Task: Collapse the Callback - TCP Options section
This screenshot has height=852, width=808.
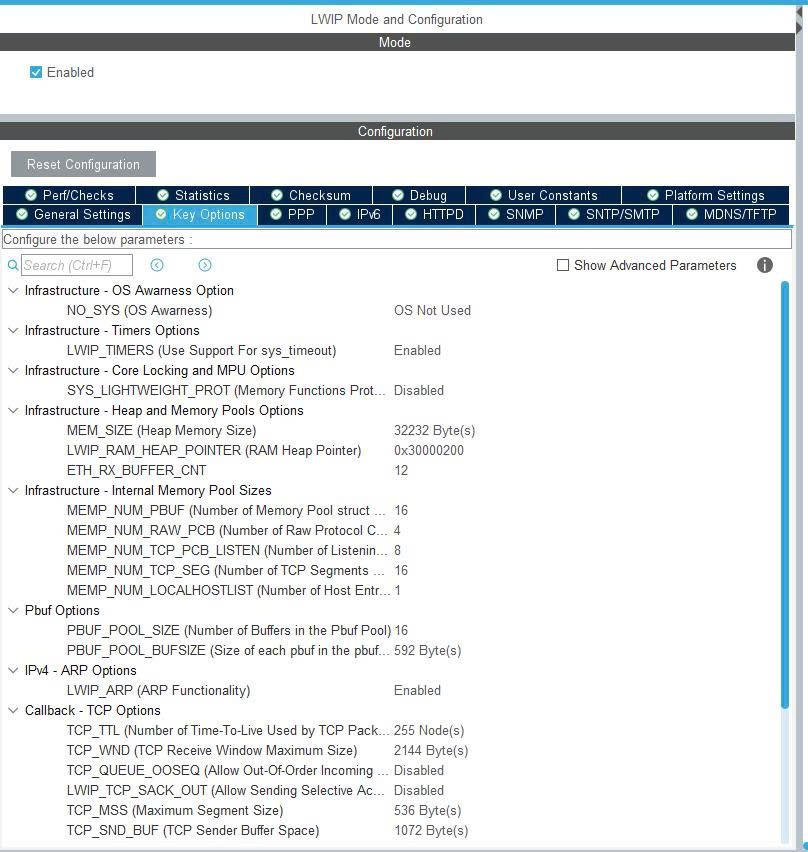Action: (x=12, y=710)
